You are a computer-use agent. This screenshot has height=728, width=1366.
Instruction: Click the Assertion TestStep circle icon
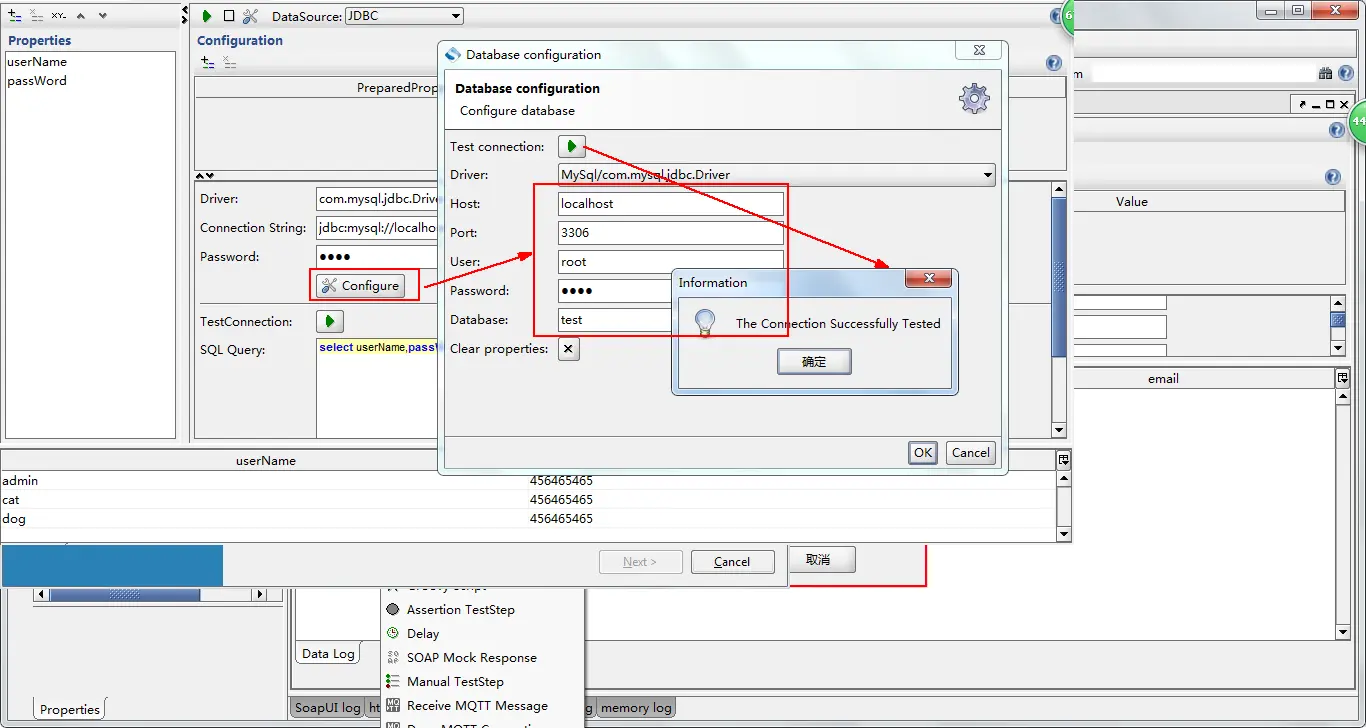point(393,609)
